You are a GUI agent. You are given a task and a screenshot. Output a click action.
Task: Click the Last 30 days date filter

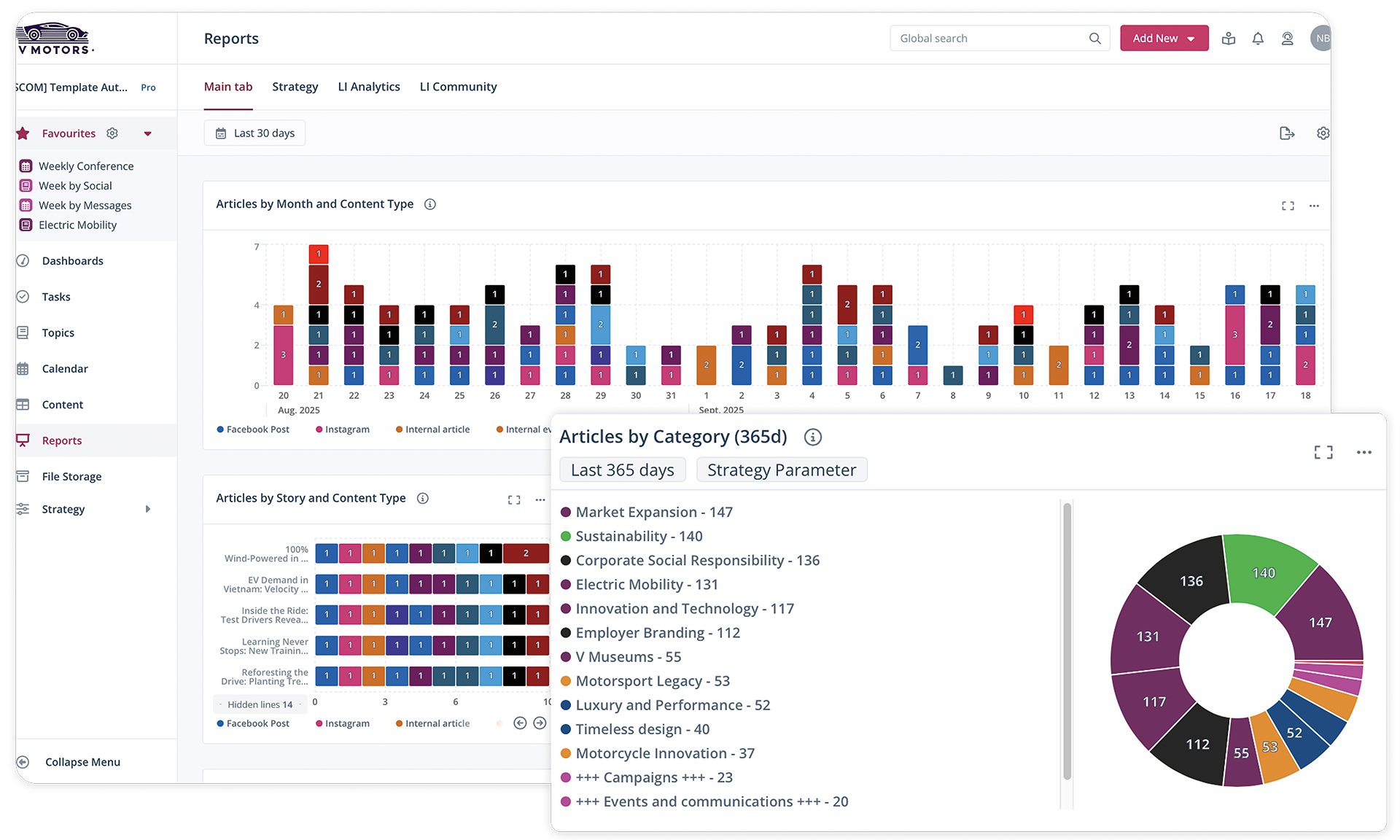click(255, 133)
